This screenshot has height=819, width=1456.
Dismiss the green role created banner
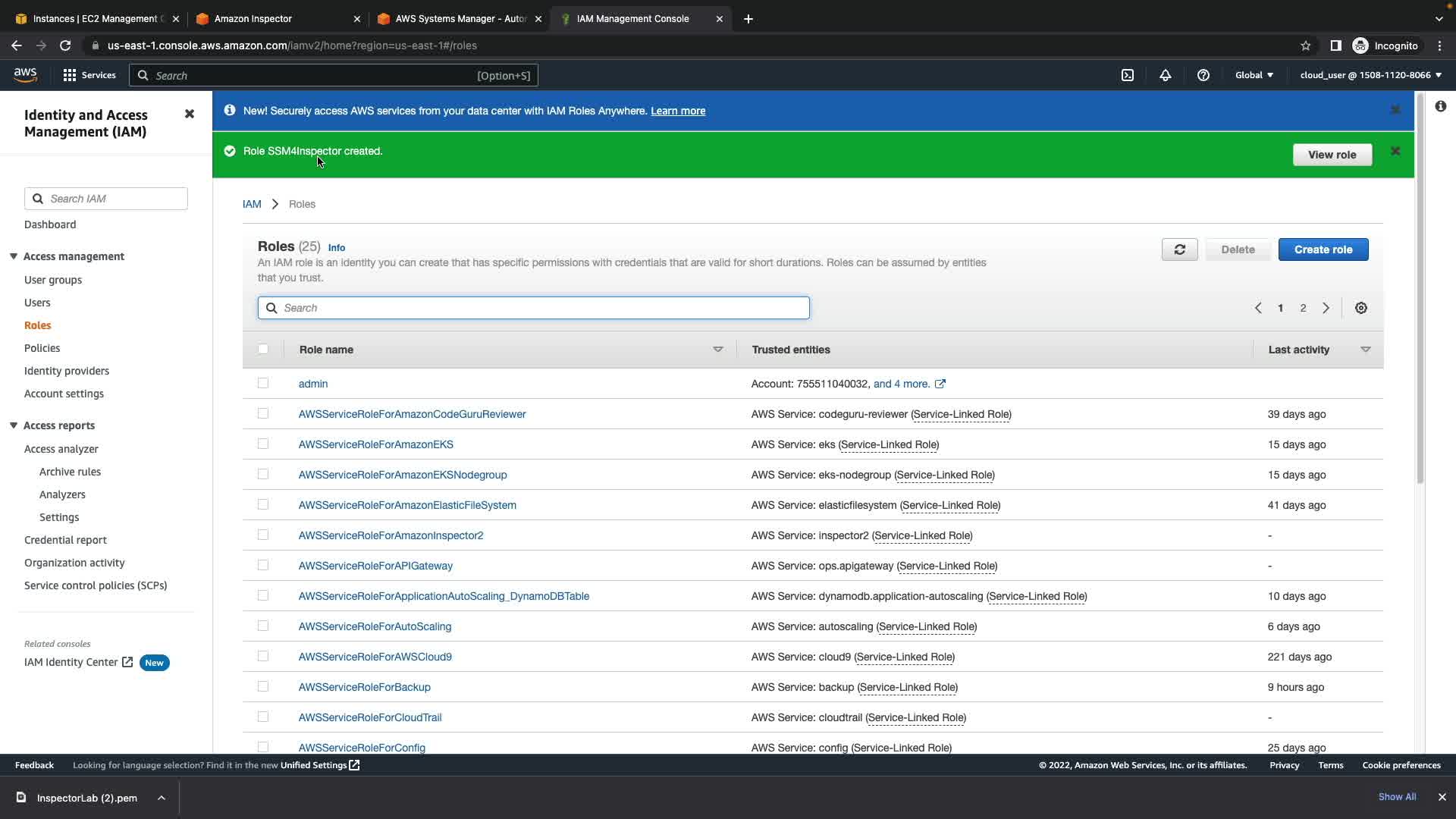click(1395, 152)
